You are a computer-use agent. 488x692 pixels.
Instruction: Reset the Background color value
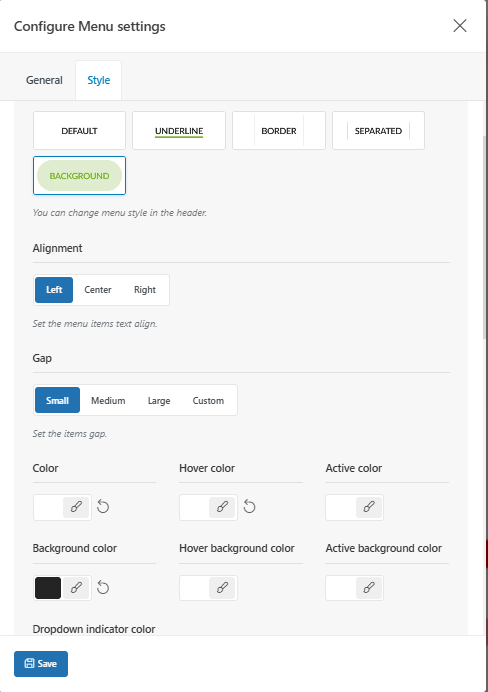point(103,587)
